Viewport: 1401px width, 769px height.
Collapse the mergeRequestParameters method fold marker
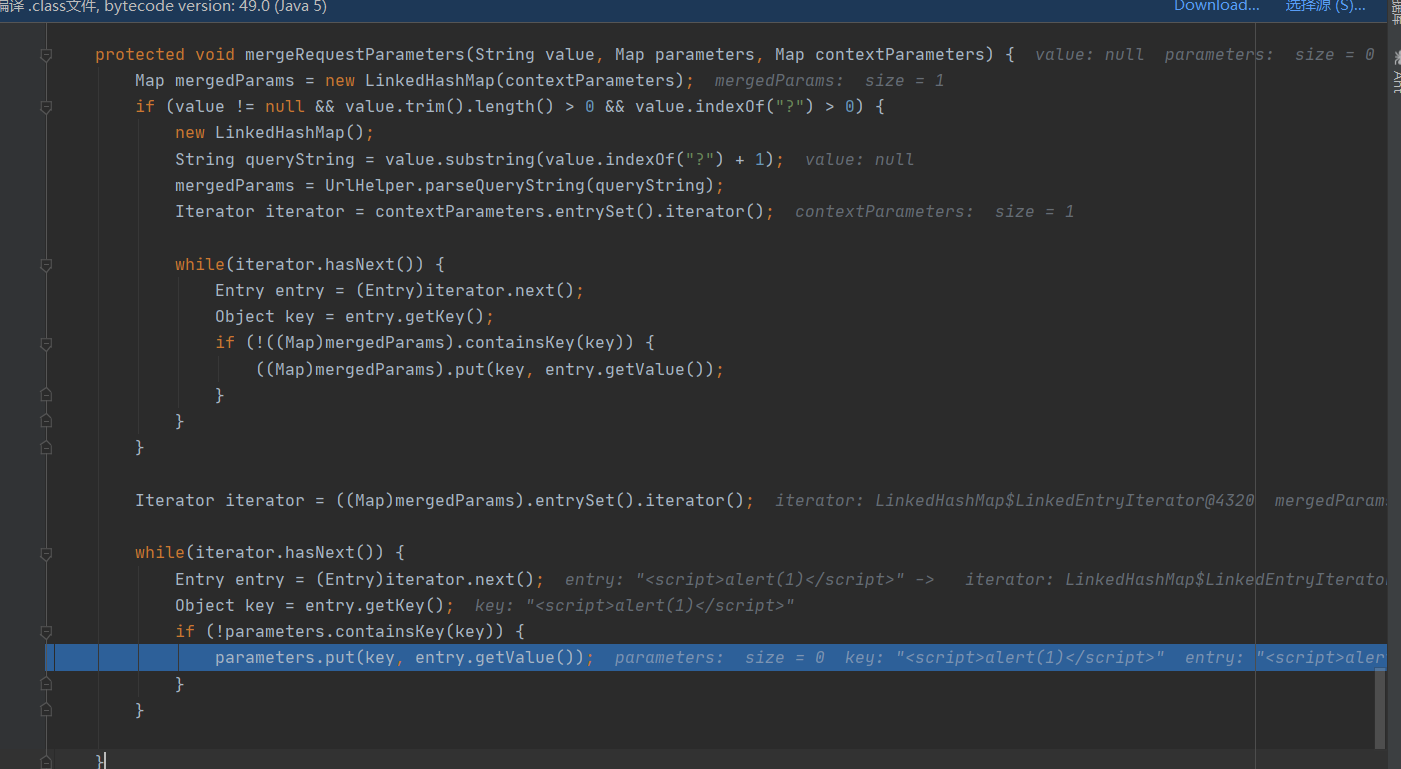point(46,55)
